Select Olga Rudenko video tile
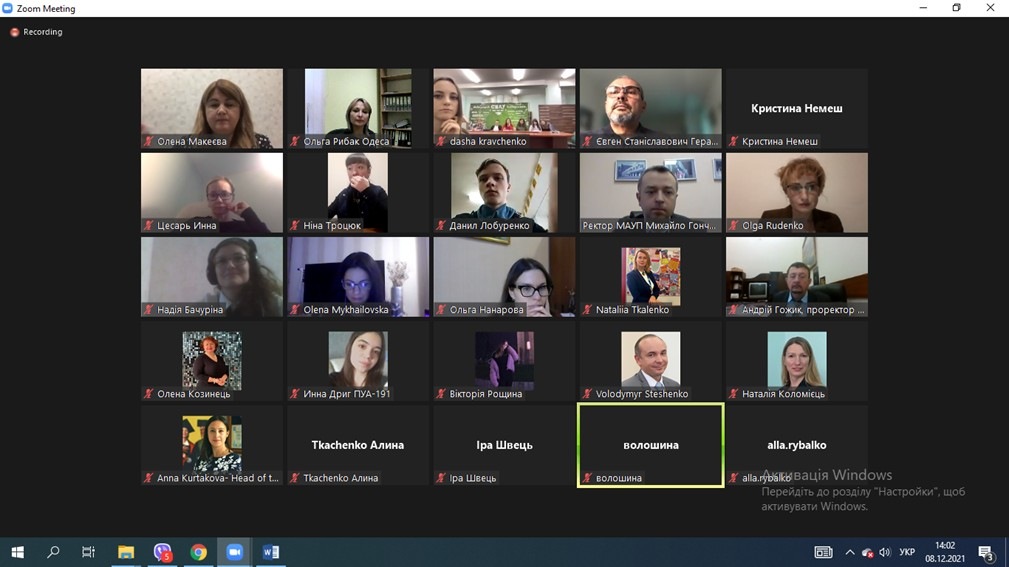This screenshot has width=1009, height=567. pos(797,192)
